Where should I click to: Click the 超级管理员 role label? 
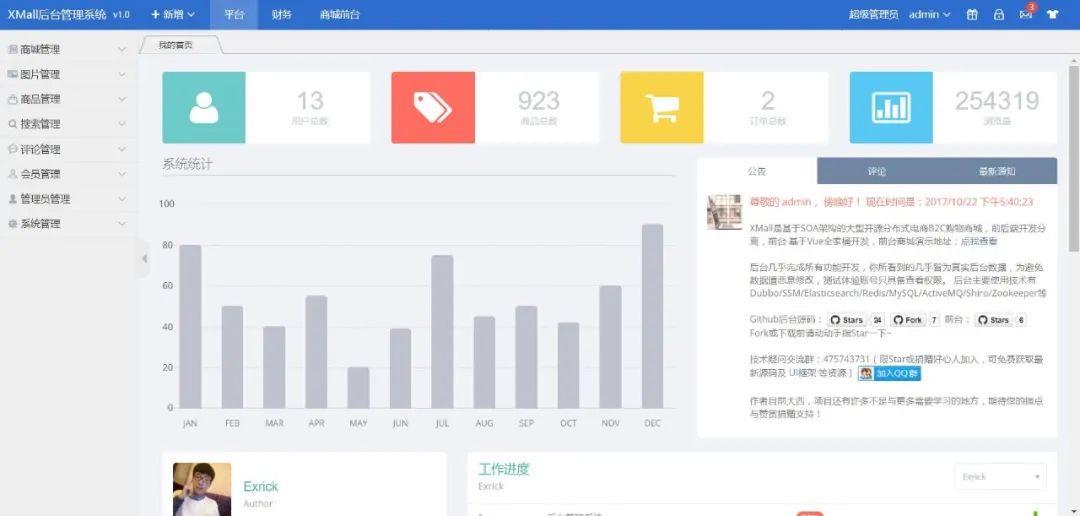pos(873,14)
